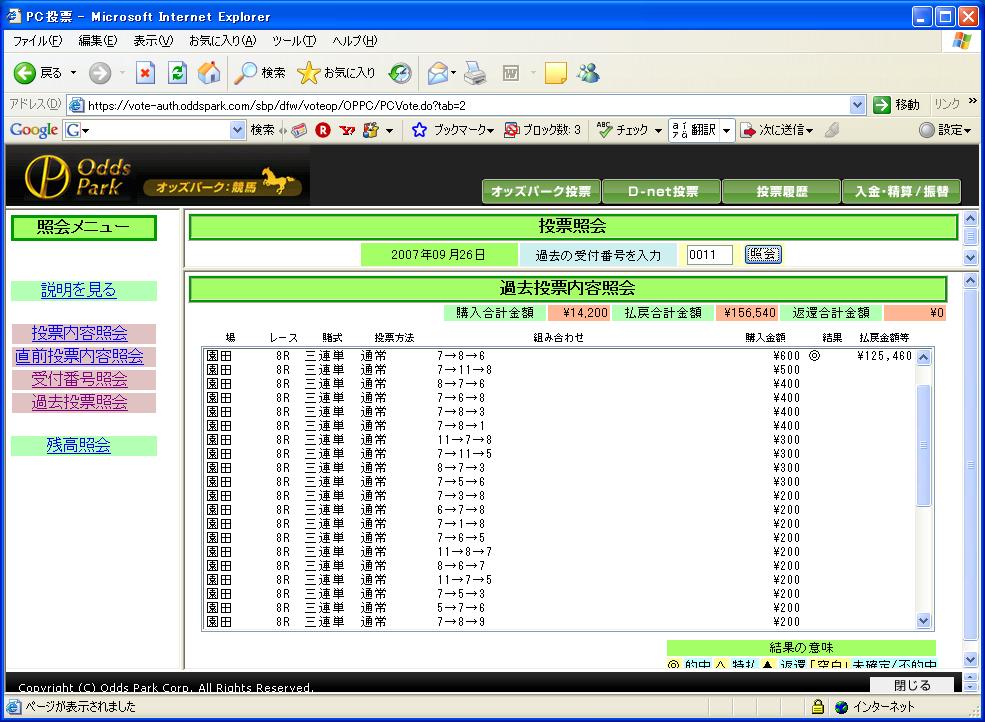This screenshot has width=985, height=722.
Task: Open the ファイル(F) menu
Action: (x=38, y=41)
